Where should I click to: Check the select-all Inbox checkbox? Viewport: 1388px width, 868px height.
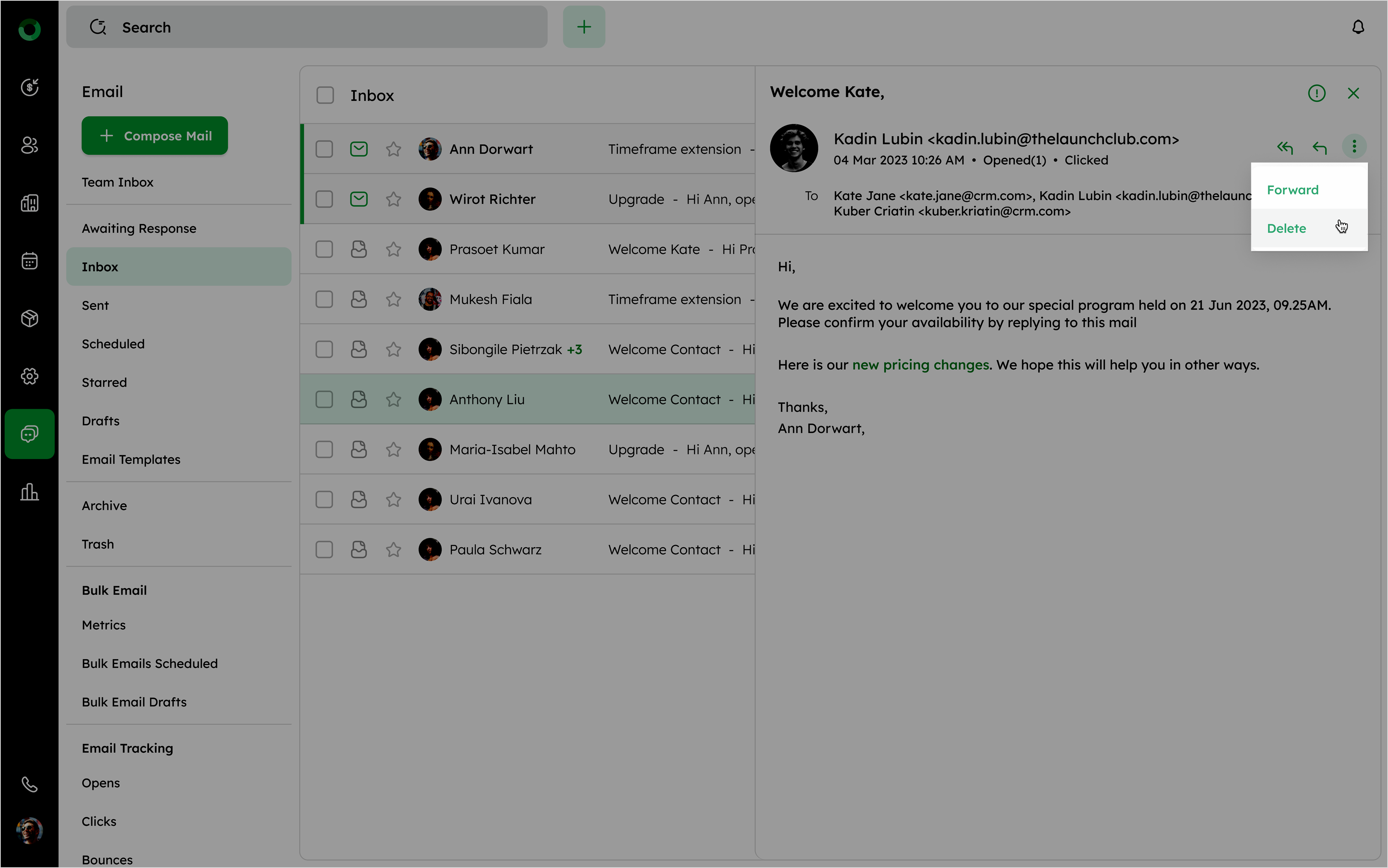click(x=325, y=95)
